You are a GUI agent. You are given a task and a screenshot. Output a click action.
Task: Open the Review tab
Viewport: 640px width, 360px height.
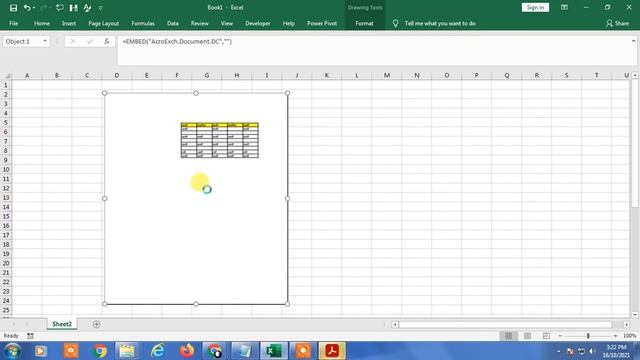[200, 23]
